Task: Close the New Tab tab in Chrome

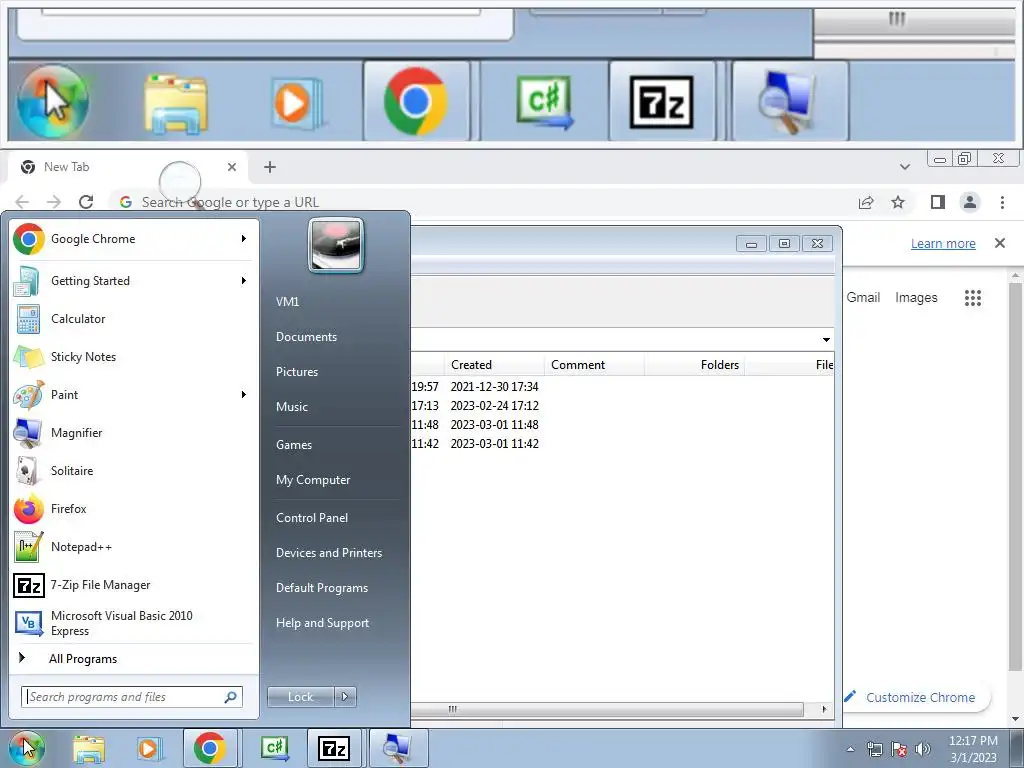Action: [232, 167]
